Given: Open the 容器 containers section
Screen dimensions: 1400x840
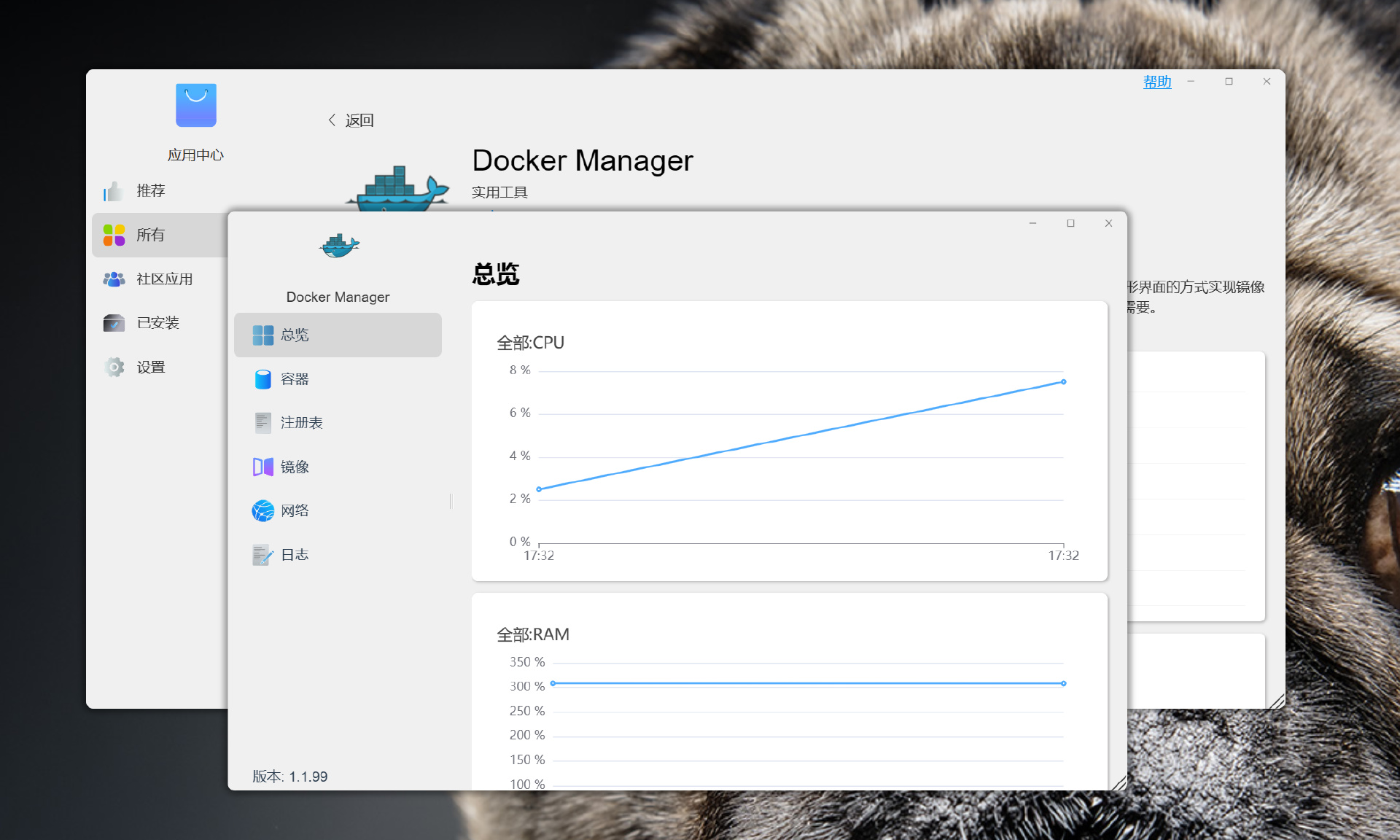Looking at the screenshot, I should click(x=294, y=379).
